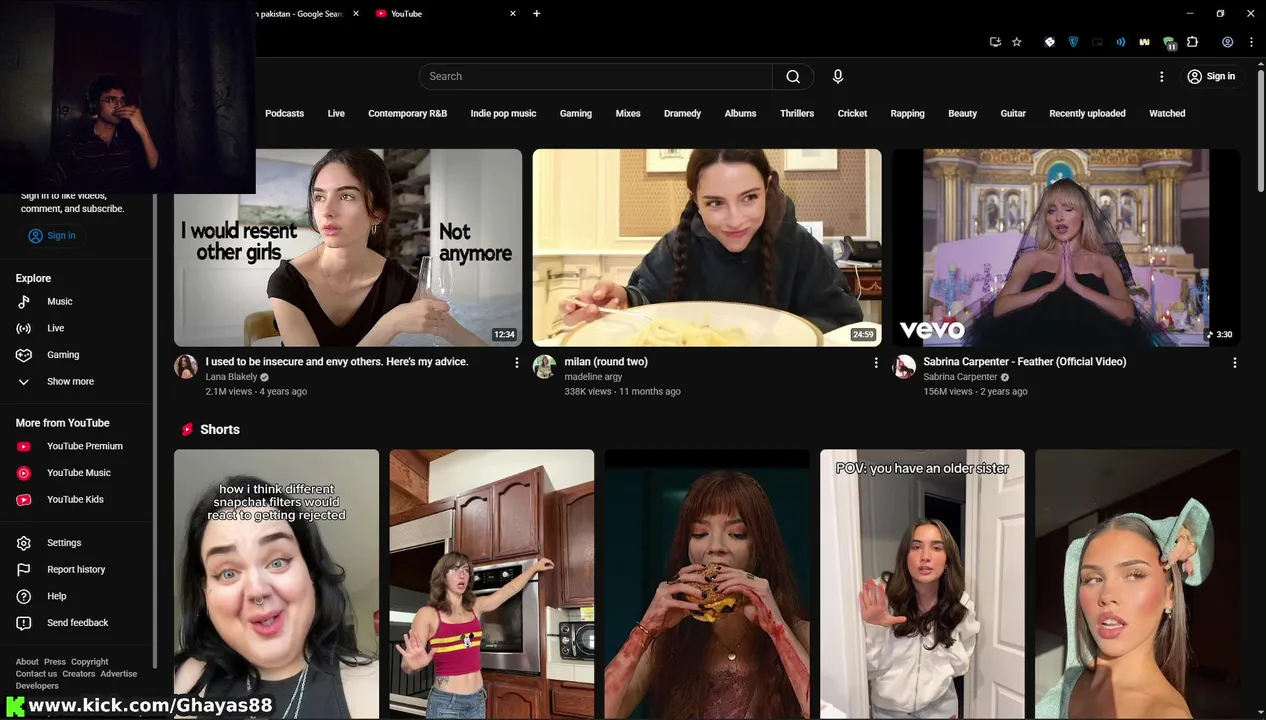Select the Recently uploaded chip
Image resolution: width=1266 pixels, height=720 pixels.
(x=1087, y=113)
